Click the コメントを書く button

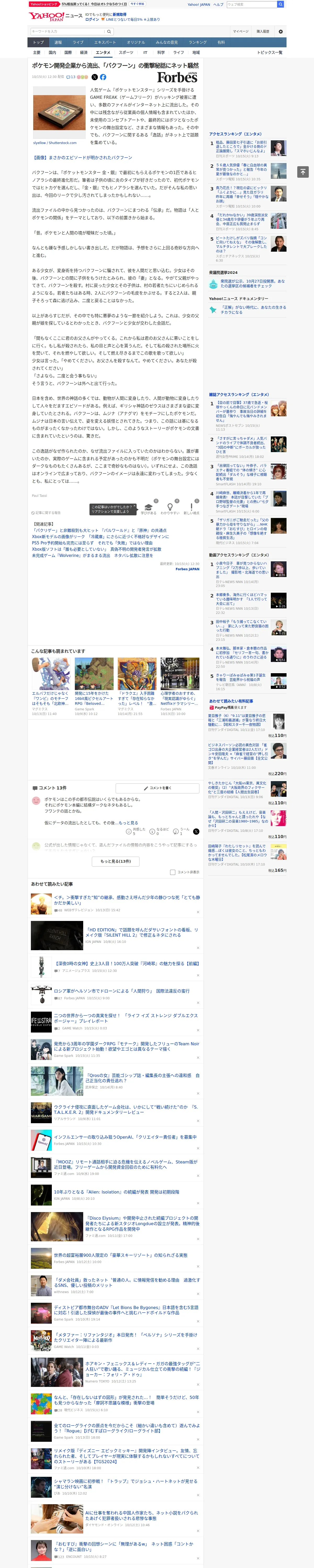tap(157, 788)
